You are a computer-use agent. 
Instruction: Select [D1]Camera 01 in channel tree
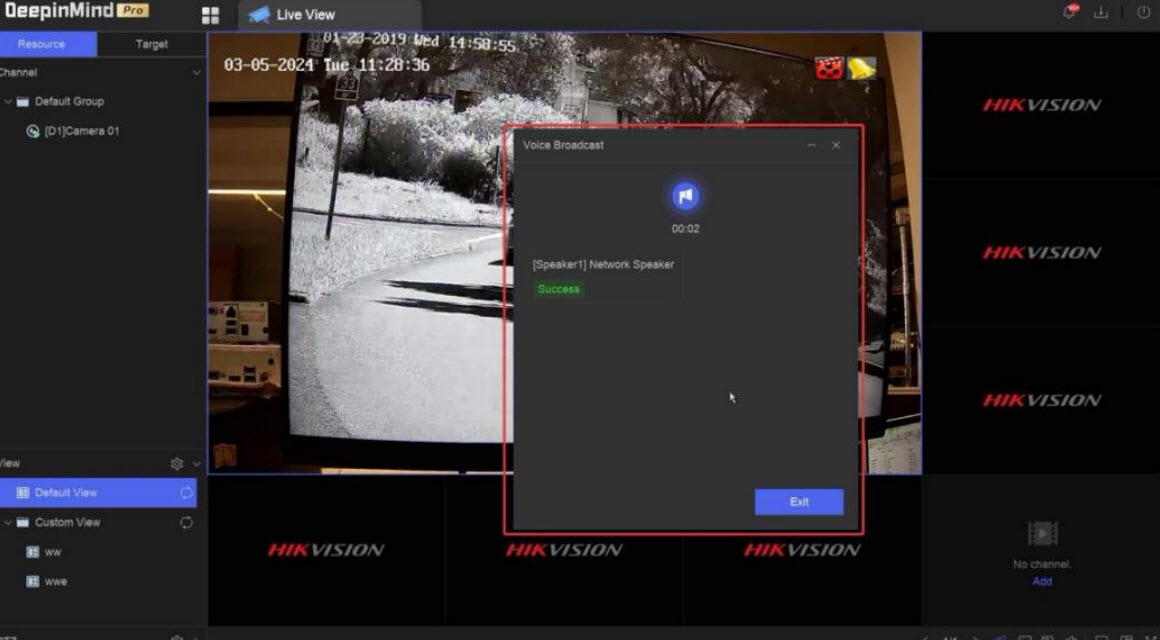point(81,131)
